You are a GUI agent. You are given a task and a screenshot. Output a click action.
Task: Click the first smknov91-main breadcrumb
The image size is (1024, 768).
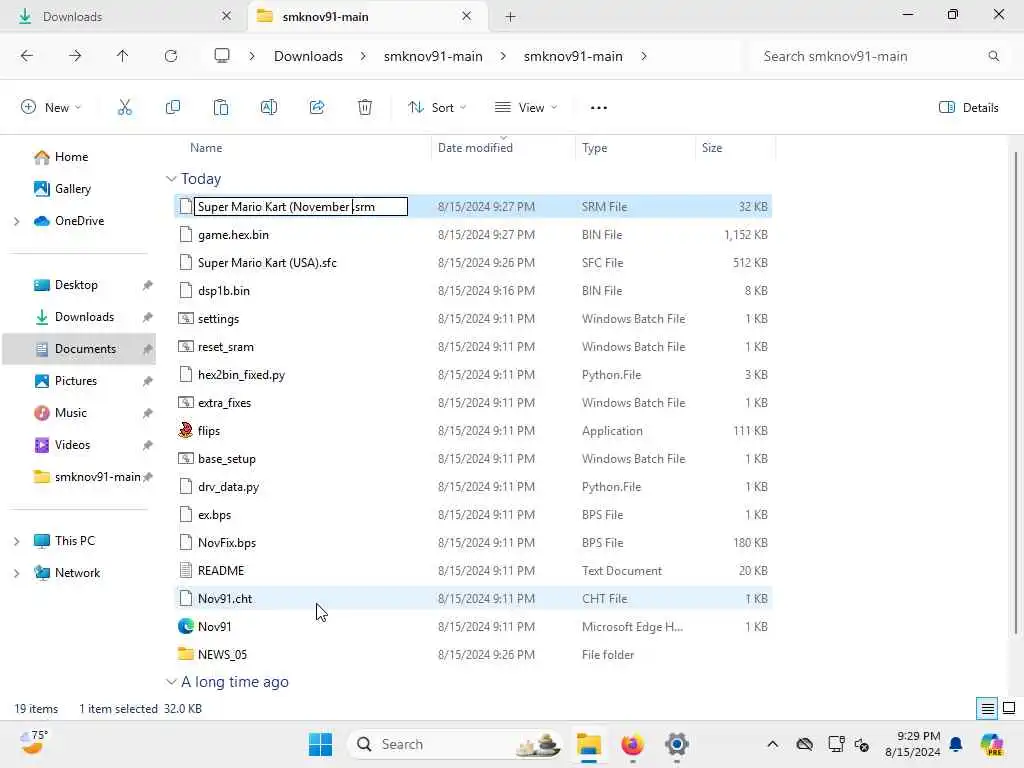coord(433,56)
